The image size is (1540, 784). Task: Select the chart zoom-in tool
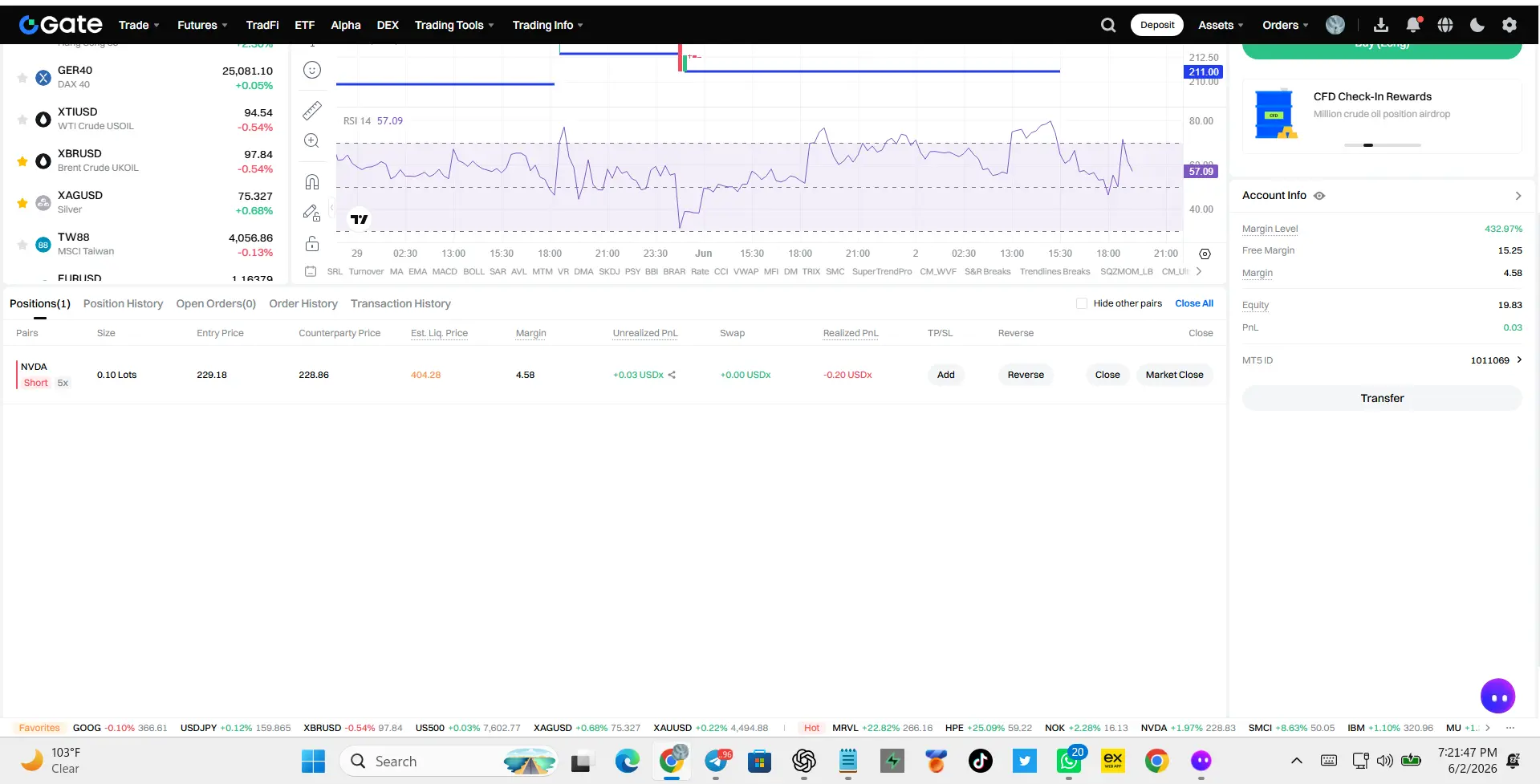click(x=312, y=141)
